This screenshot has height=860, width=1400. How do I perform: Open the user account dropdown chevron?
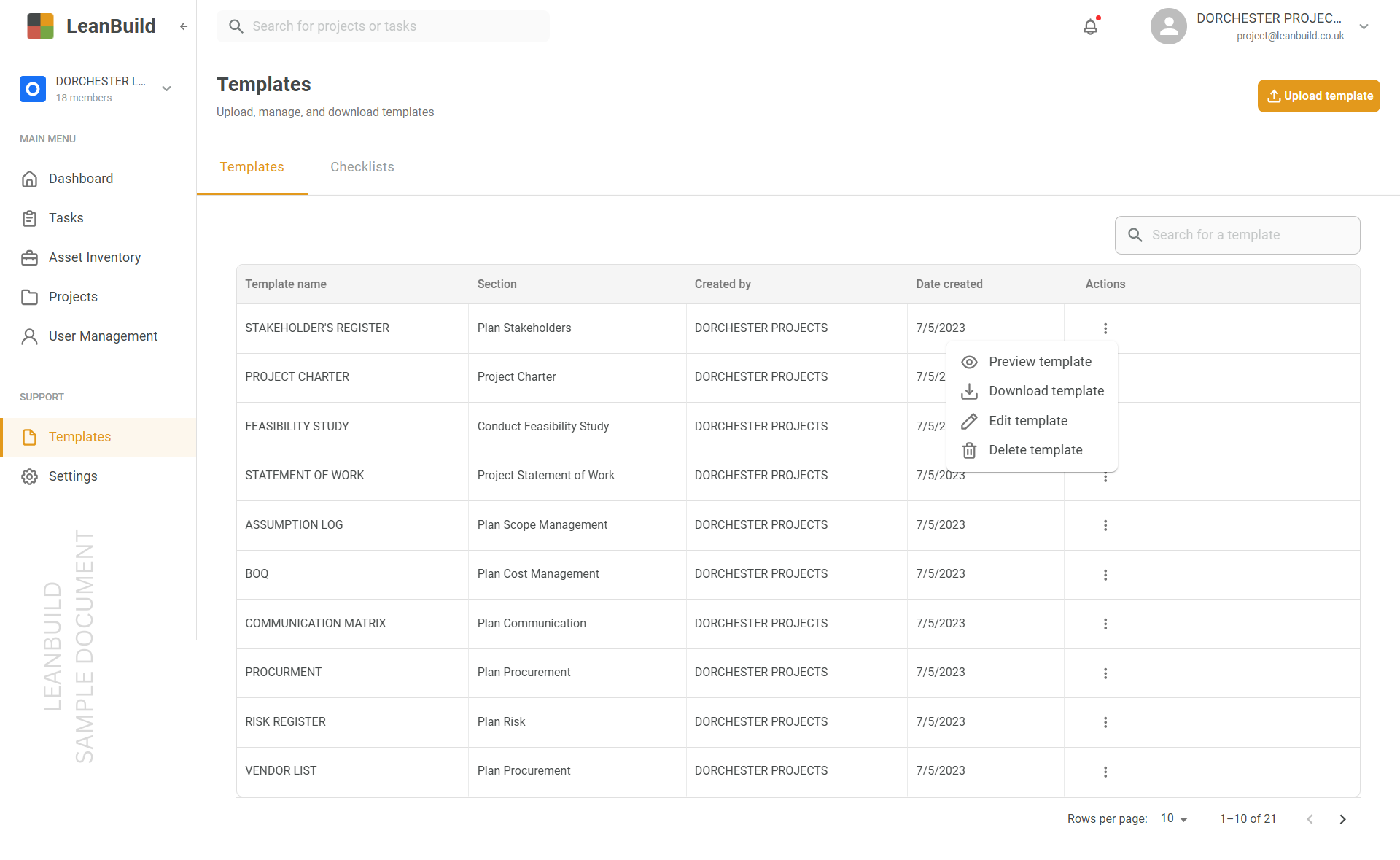[1364, 27]
